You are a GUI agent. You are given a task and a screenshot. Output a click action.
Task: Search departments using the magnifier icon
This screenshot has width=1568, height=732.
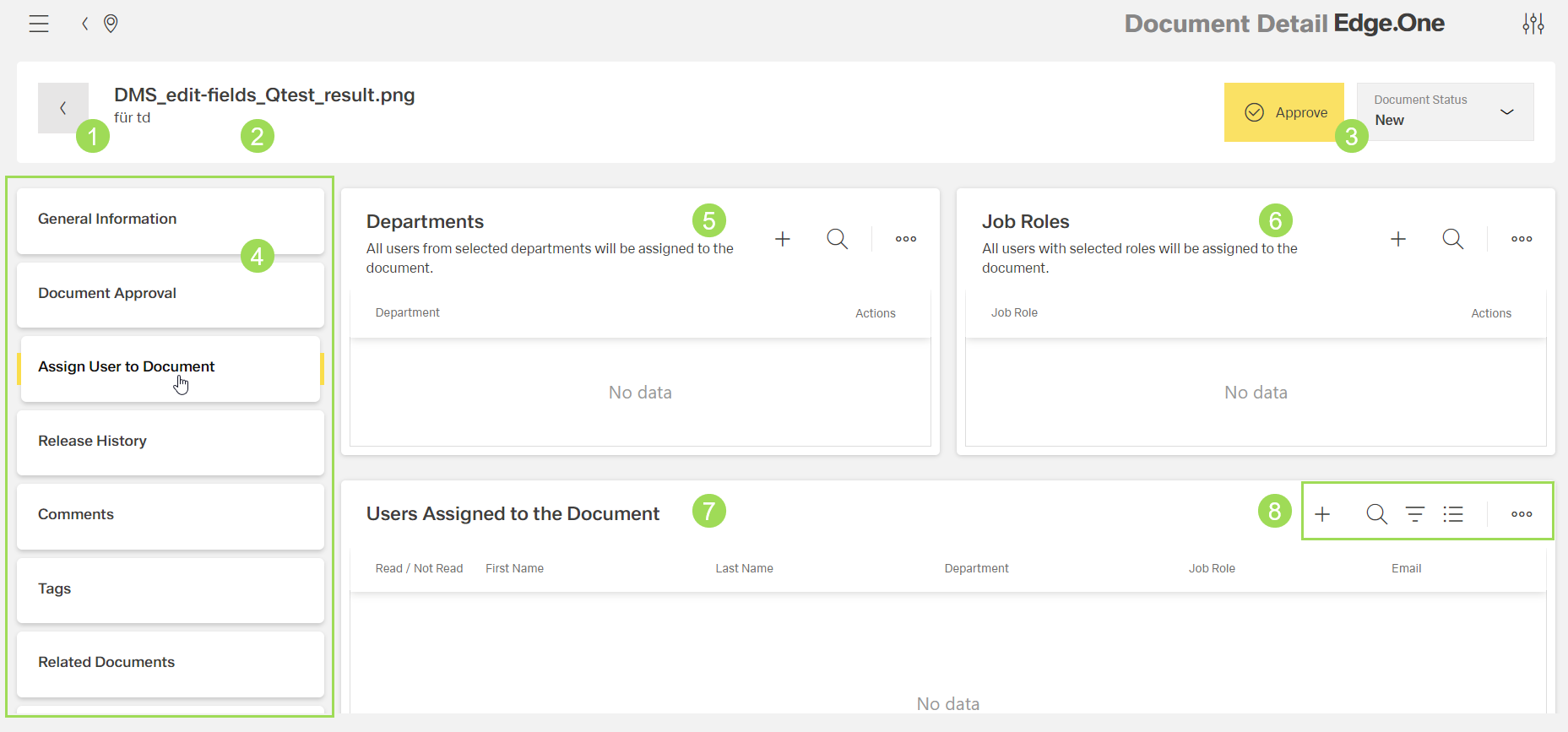point(837,239)
